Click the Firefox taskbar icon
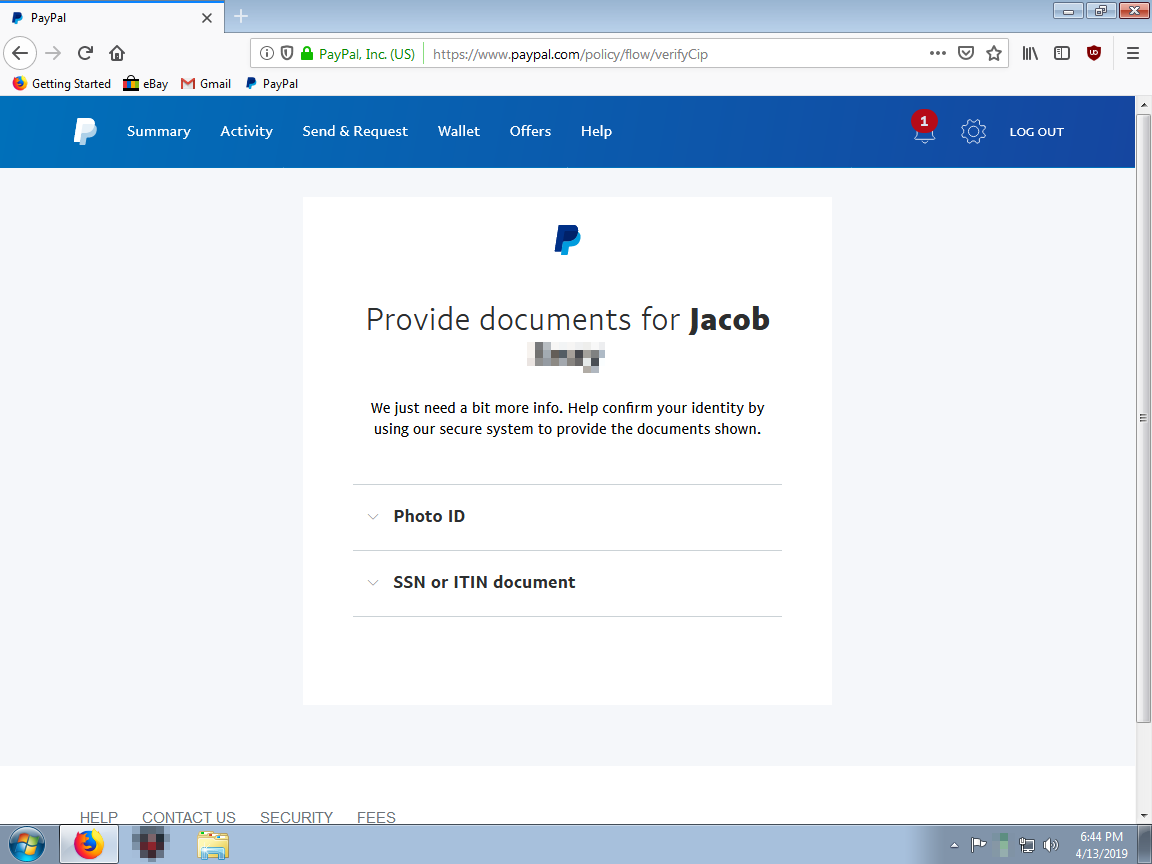This screenshot has width=1152, height=864. [89, 845]
